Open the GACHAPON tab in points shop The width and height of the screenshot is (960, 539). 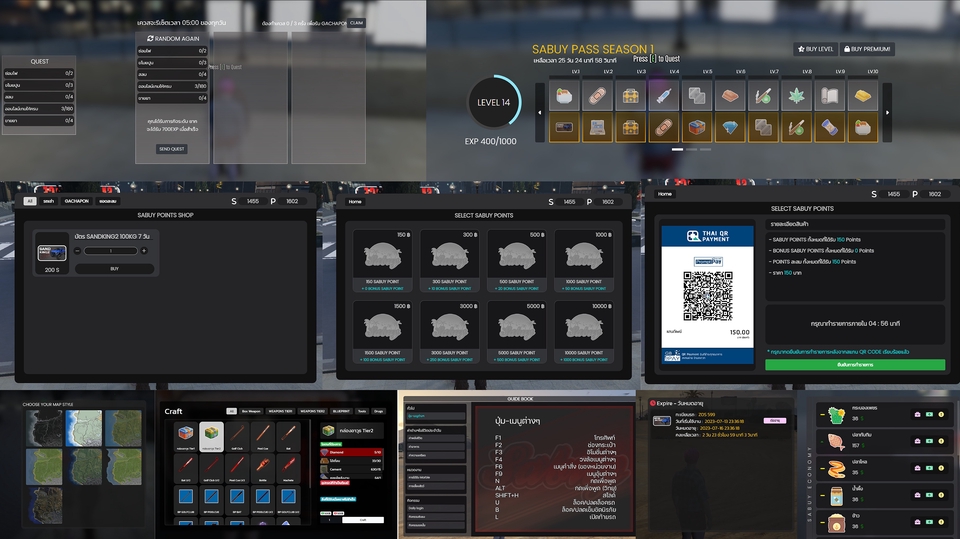tap(77, 201)
